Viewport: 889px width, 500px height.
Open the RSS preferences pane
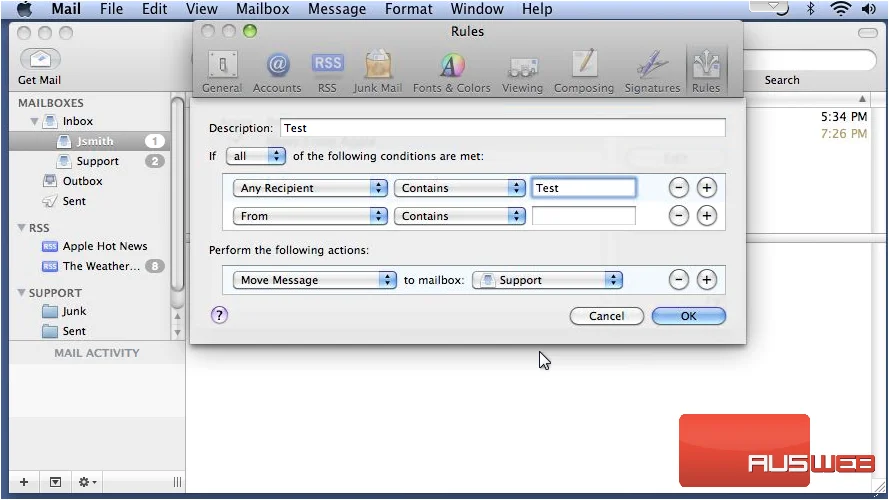click(327, 72)
